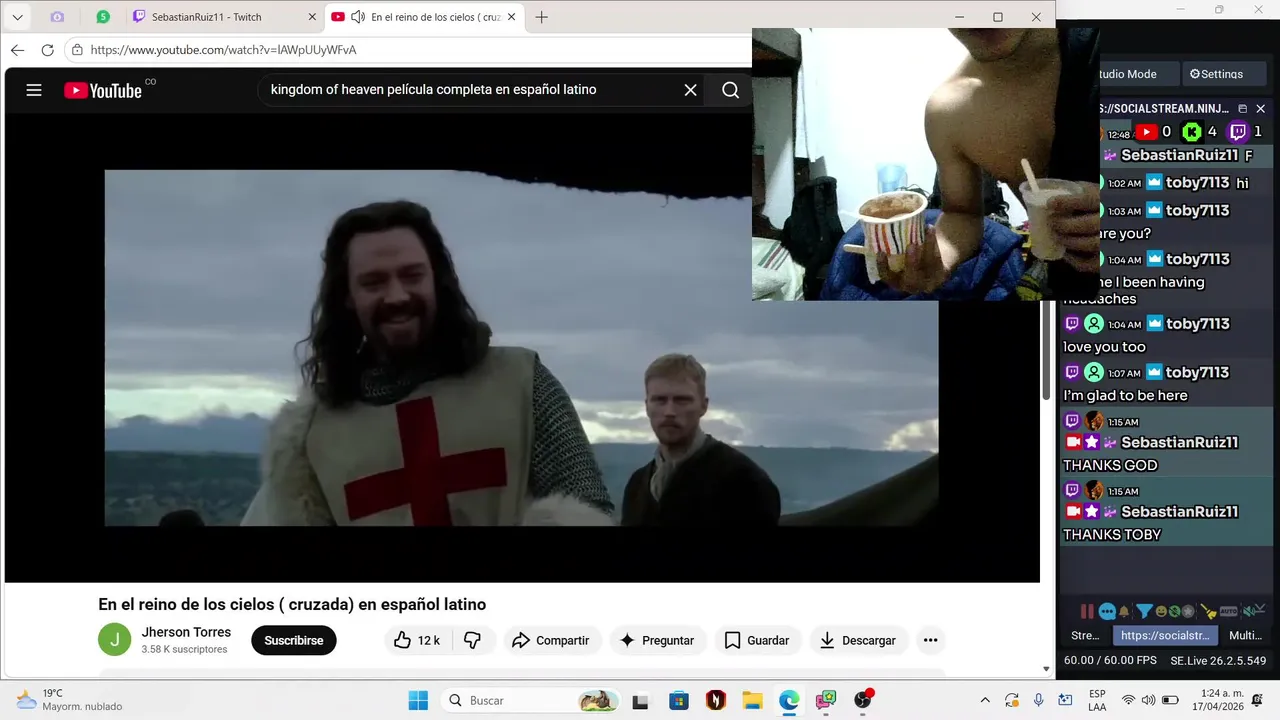Open the blue filter funnel icon

tap(1144, 611)
